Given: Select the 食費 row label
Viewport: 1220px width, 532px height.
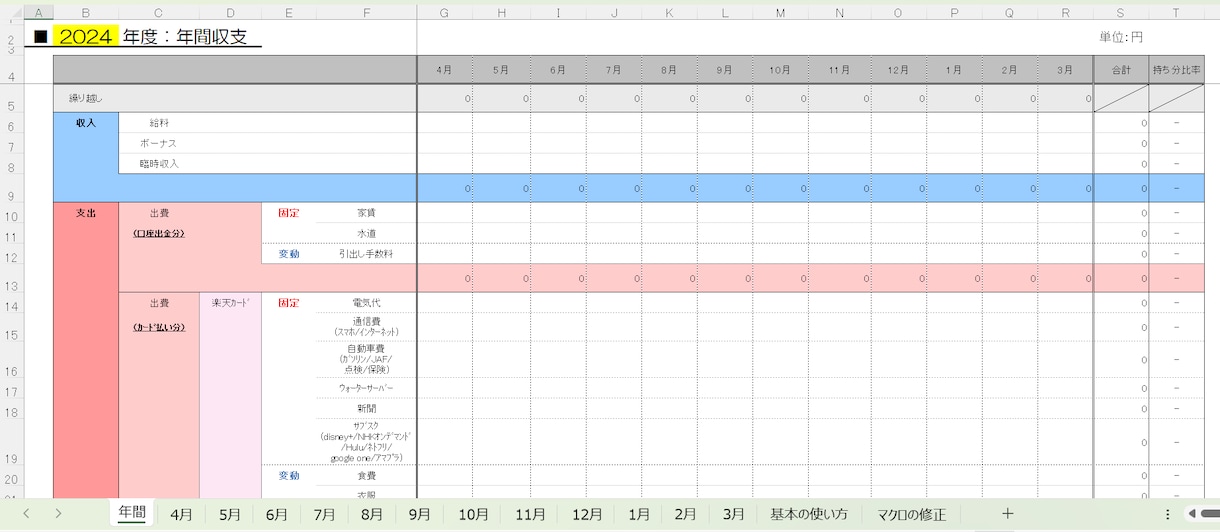Looking at the screenshot, I should 366,475.
